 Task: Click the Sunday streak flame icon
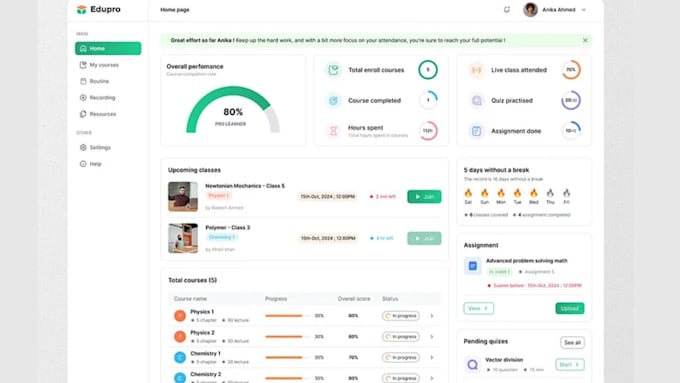point(484,193)
